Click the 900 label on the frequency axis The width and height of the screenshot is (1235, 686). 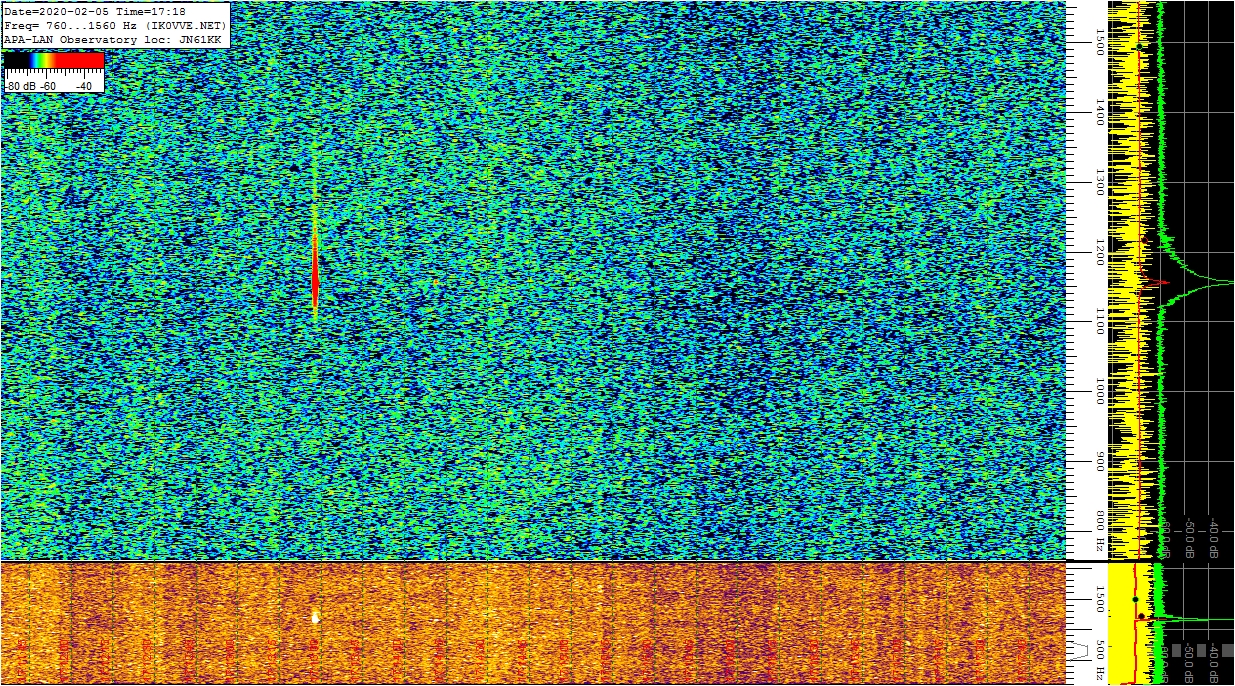pos(1100,462)
